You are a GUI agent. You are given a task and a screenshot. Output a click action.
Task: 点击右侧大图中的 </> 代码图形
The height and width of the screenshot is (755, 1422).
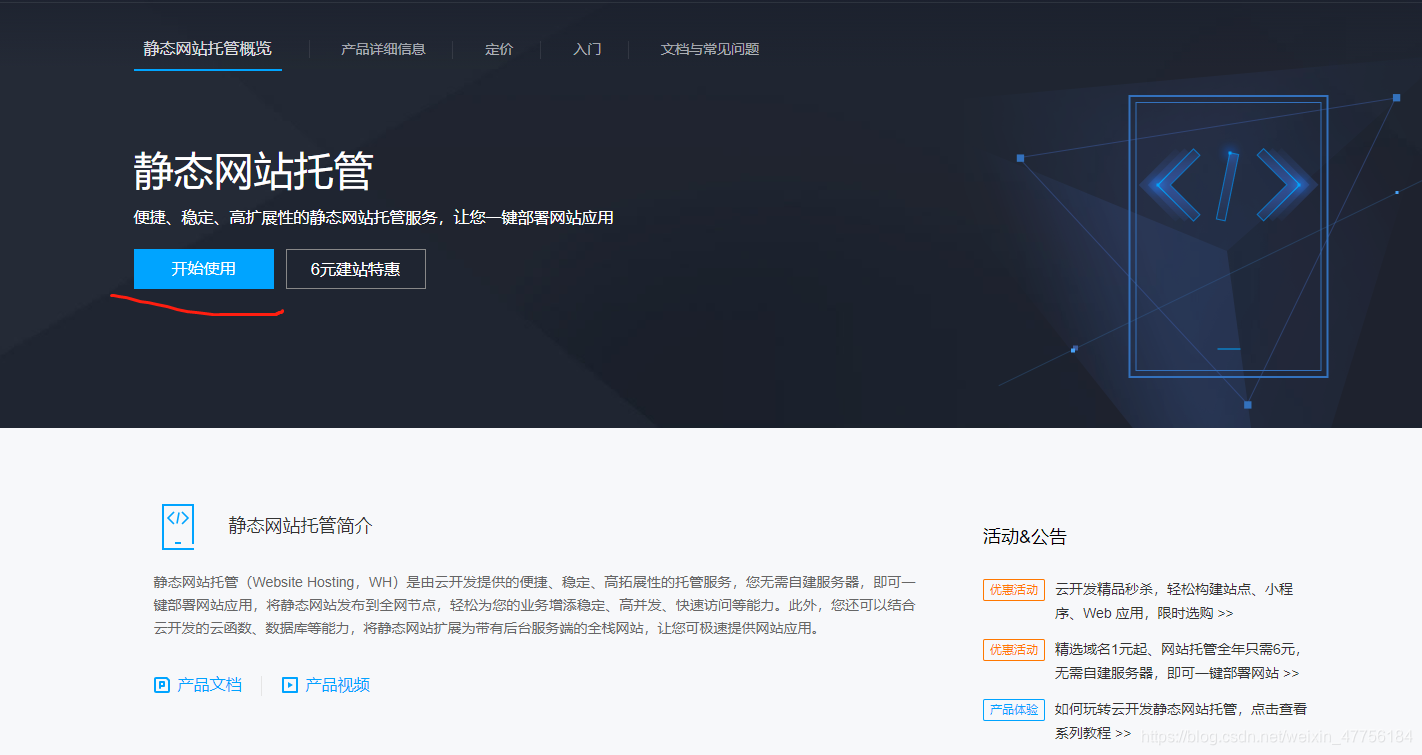tap(1228, 185)
